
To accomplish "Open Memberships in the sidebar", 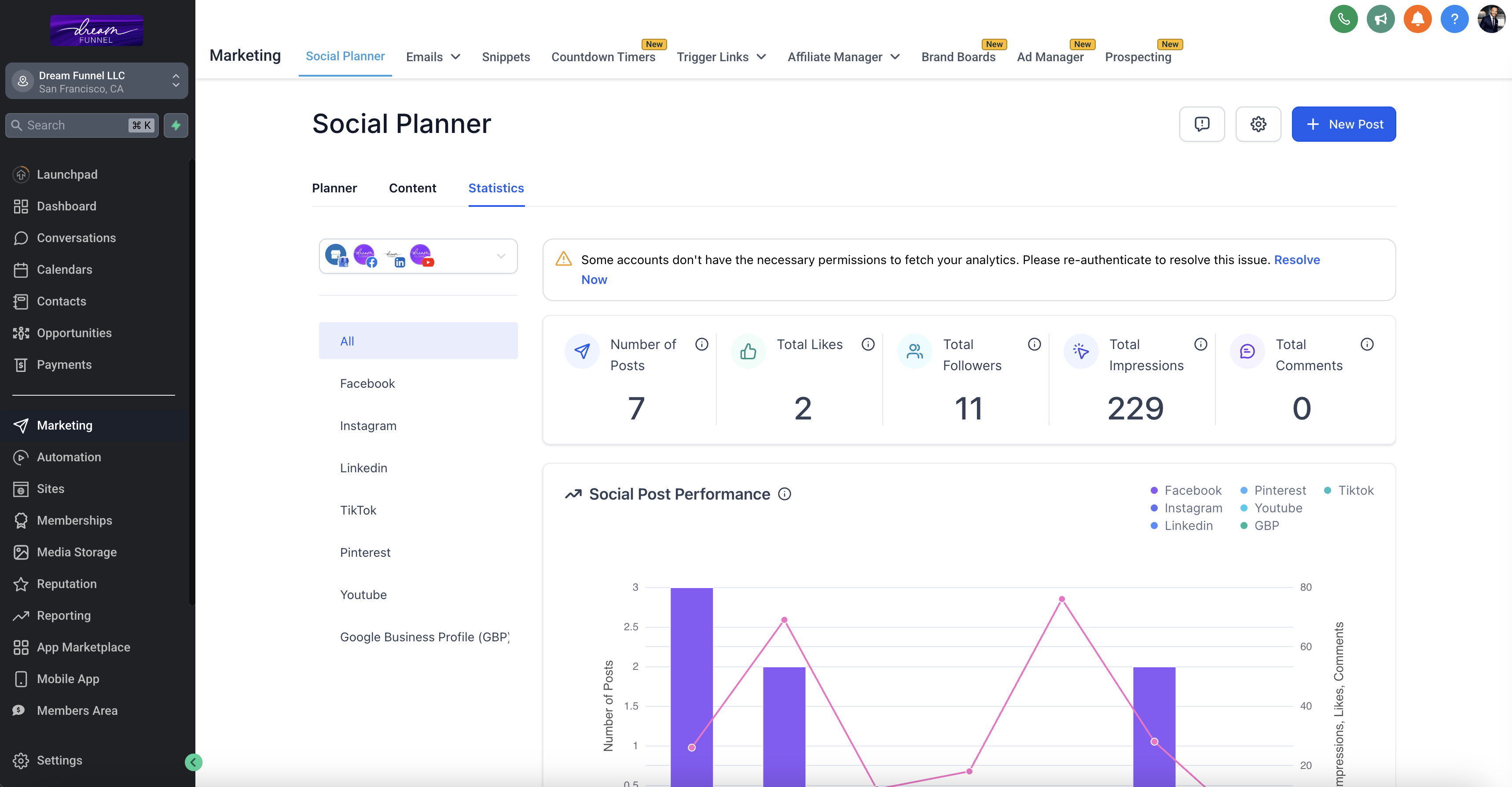I will [74, 520].
